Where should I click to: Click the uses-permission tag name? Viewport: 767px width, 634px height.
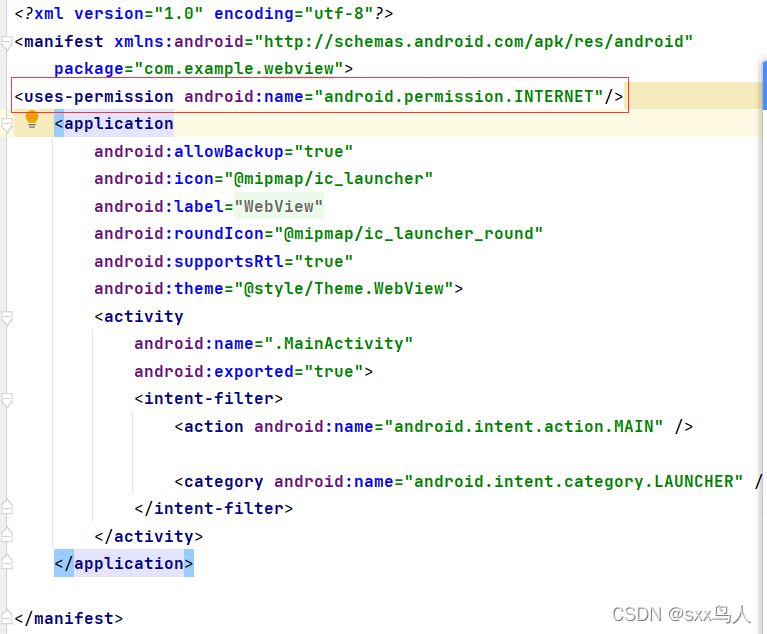[x=98, y=96]
